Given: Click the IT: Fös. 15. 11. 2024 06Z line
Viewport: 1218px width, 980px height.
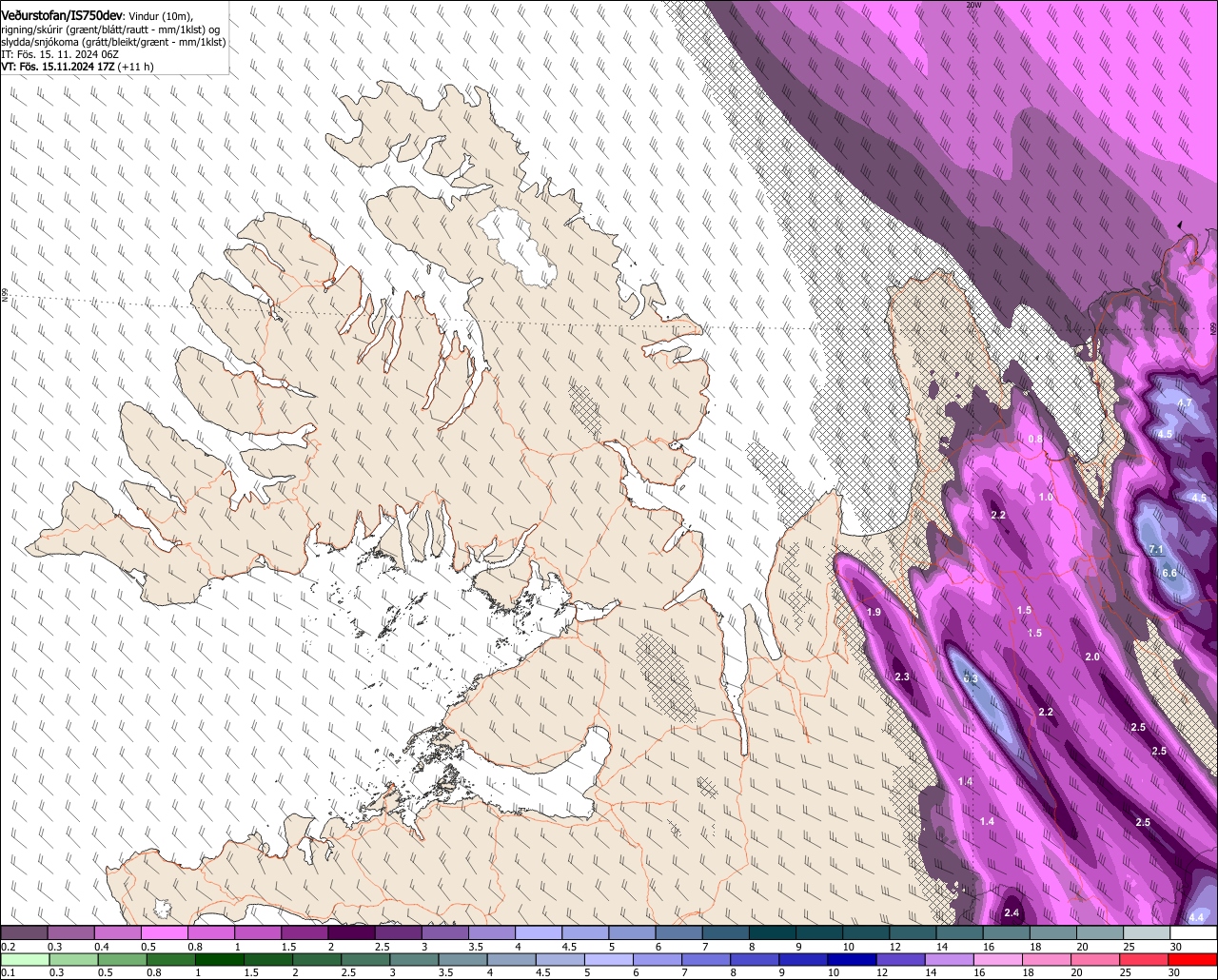Looking at the screenshot, I should (60, 55).
